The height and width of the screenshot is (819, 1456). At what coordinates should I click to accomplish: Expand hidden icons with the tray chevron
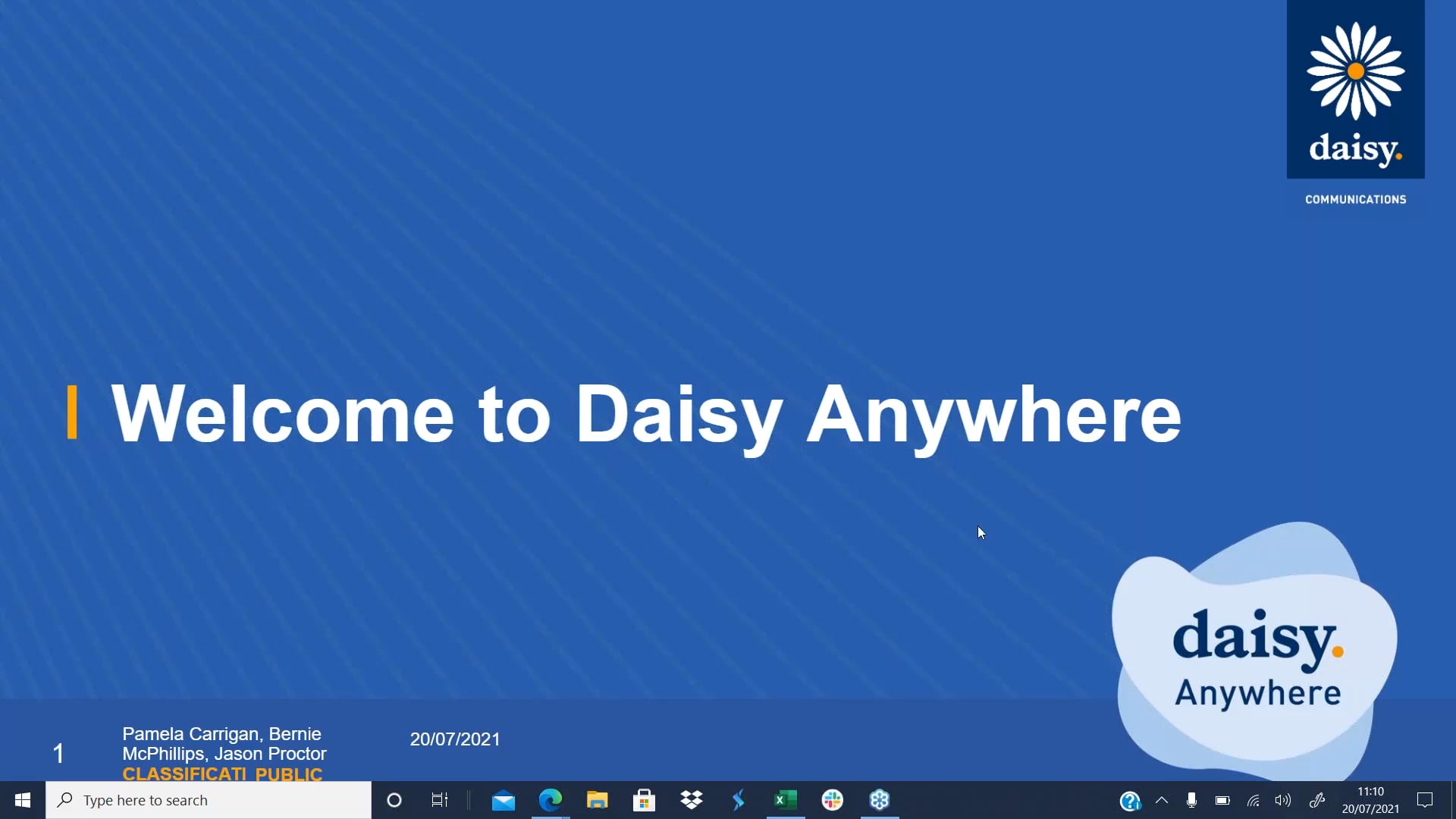tap(1162, 800)
